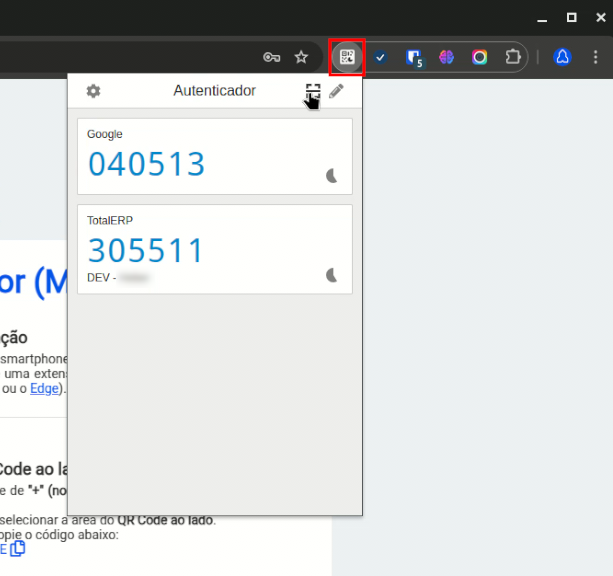This screenshot has width=613, height=576.
Task: Click the Autenticador popup title
Action: click(x=215, y=91)
